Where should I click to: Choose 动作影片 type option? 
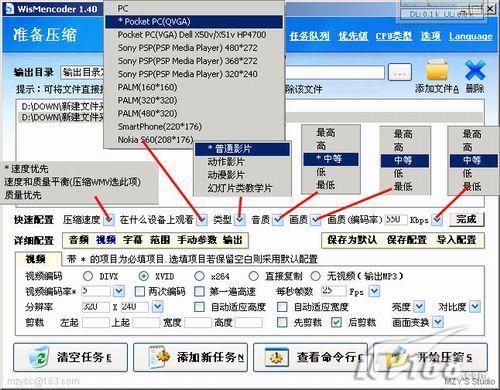tap(242, 162)
